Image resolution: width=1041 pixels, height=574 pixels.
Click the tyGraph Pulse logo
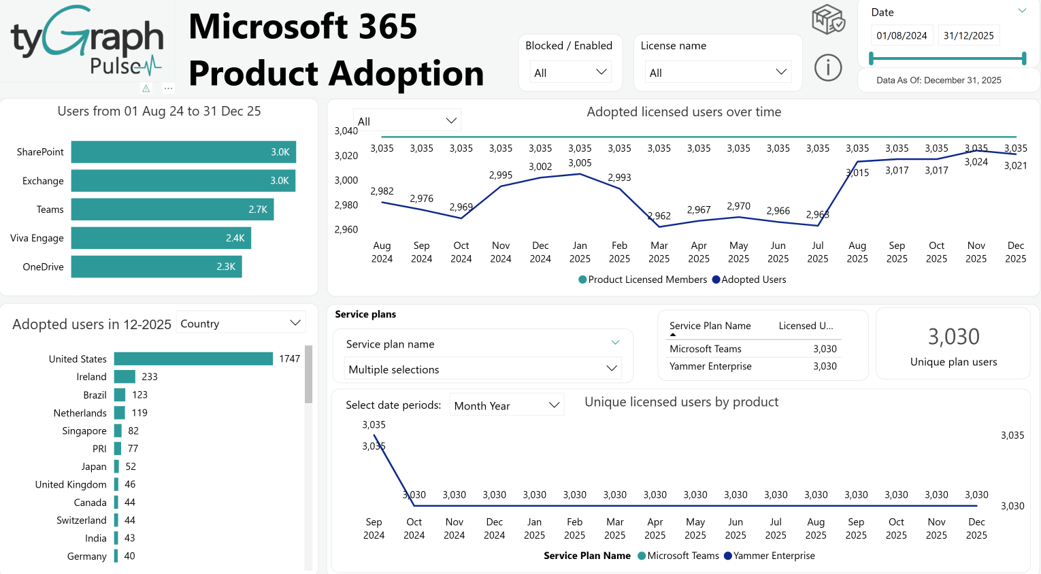(x=86, y=40)
